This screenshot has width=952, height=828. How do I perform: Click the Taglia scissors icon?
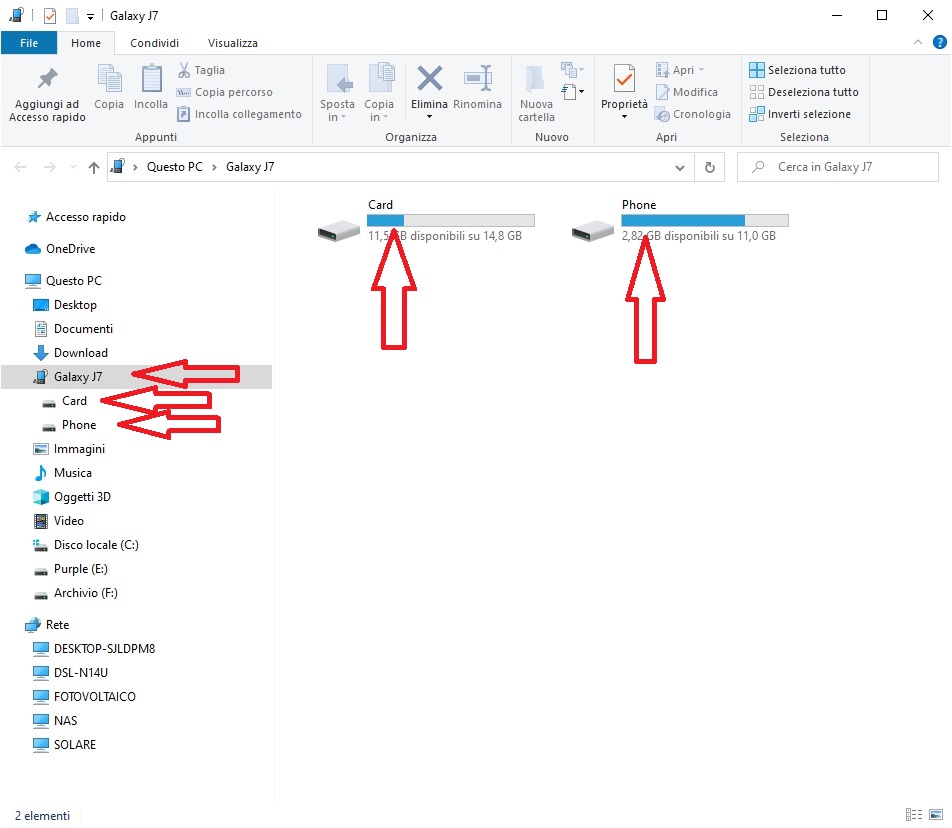pyautogui.click(x=184, y=70)
